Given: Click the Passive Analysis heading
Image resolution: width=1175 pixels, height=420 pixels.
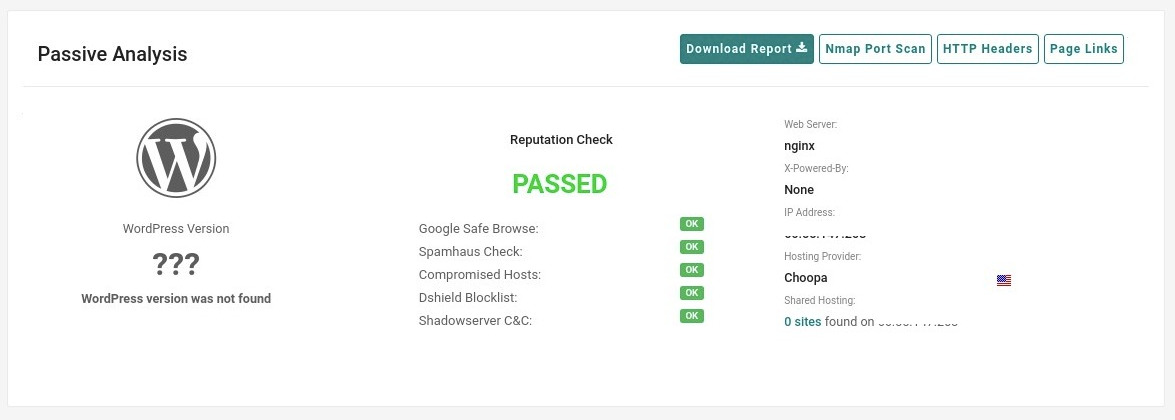Looking at the screenshot, I should 112,54.
